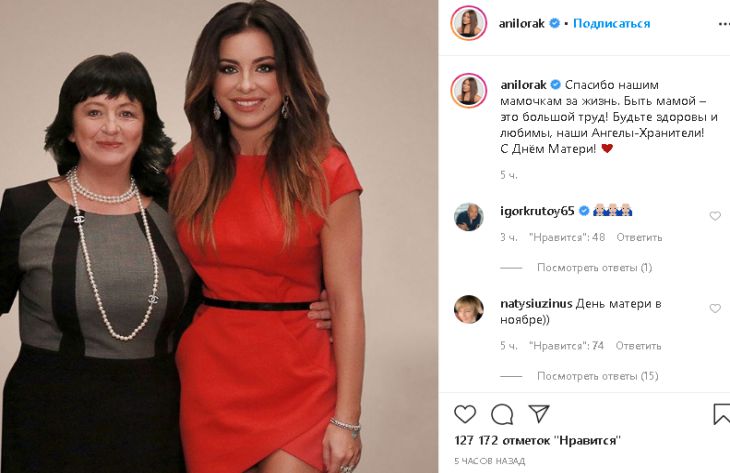Open anilorak username in post caption
730x473 pixels.
(x=523, y=85)
